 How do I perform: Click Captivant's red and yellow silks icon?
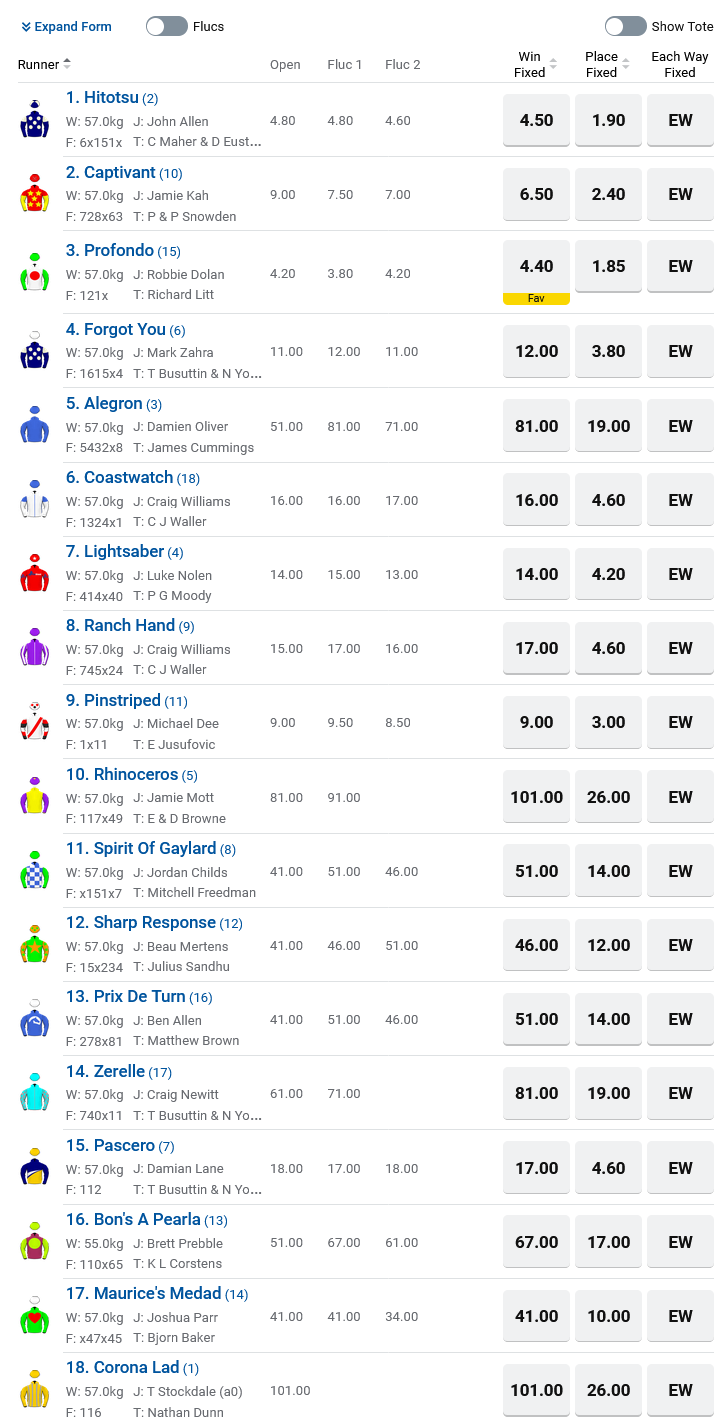(x=34, y=194)
